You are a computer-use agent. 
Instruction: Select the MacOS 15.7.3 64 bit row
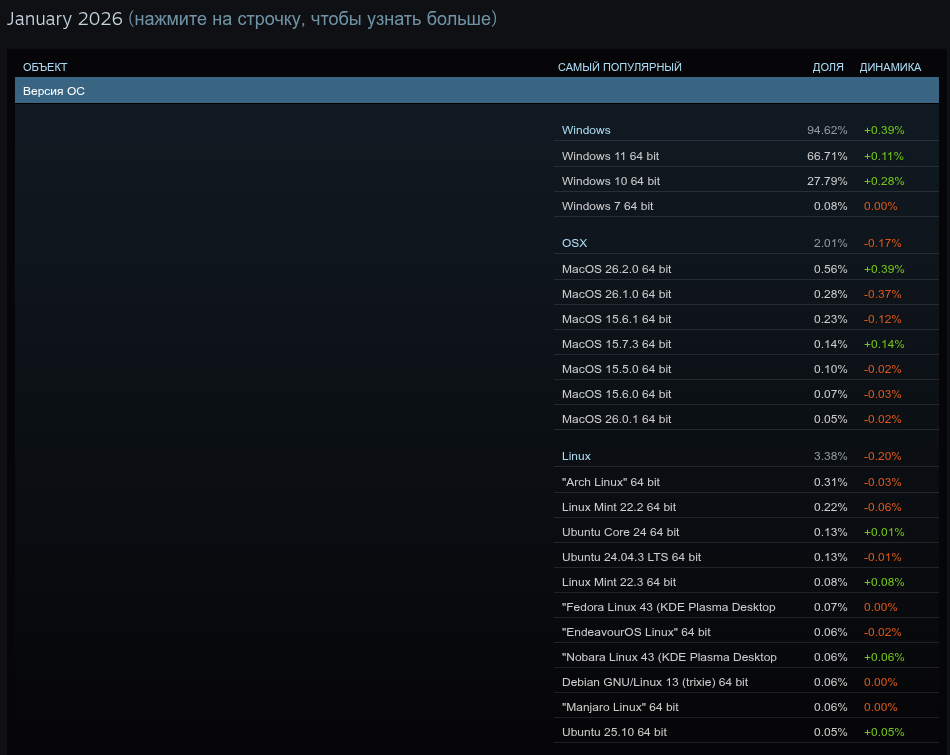[x=746, y=344]
